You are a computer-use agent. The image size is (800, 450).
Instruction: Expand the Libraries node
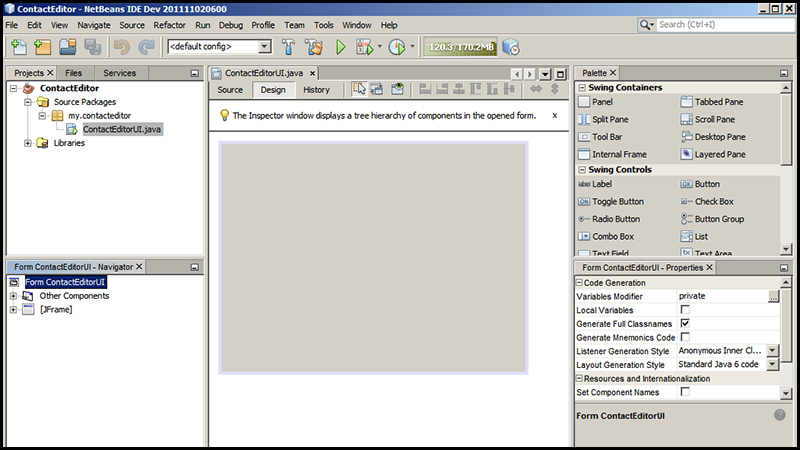[x=28, y=143]
